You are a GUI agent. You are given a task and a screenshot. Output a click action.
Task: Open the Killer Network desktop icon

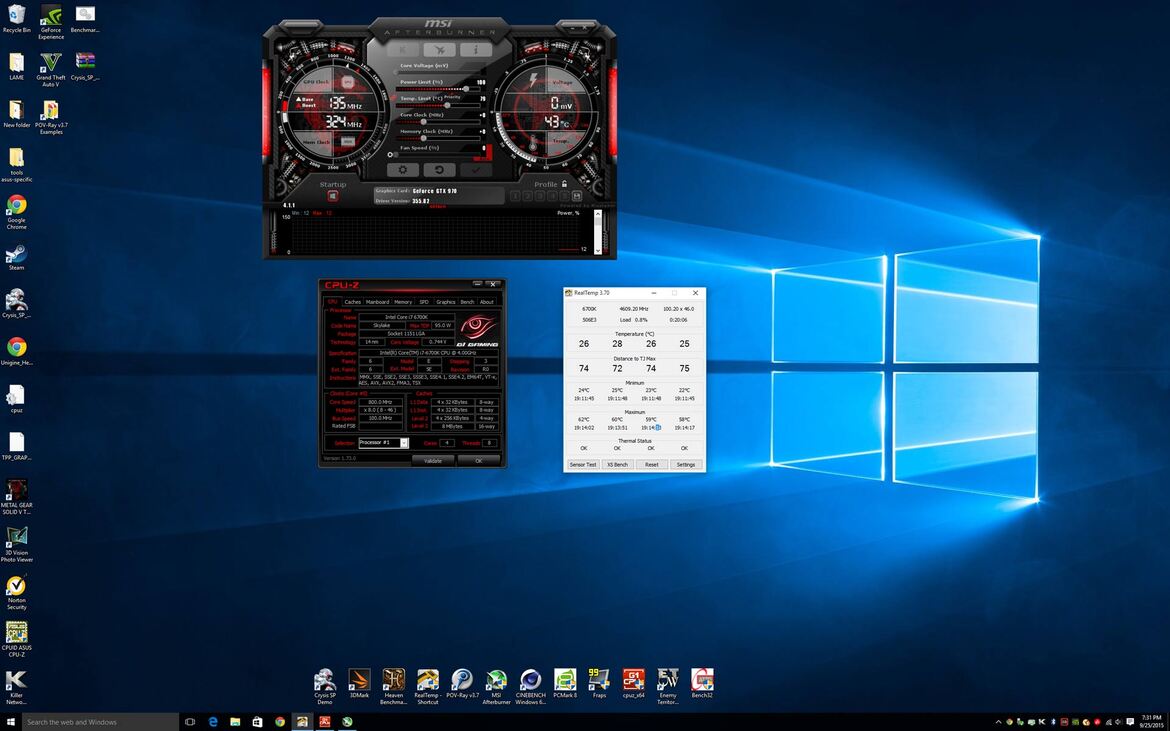pyautogui.click(x=16, y=687)
